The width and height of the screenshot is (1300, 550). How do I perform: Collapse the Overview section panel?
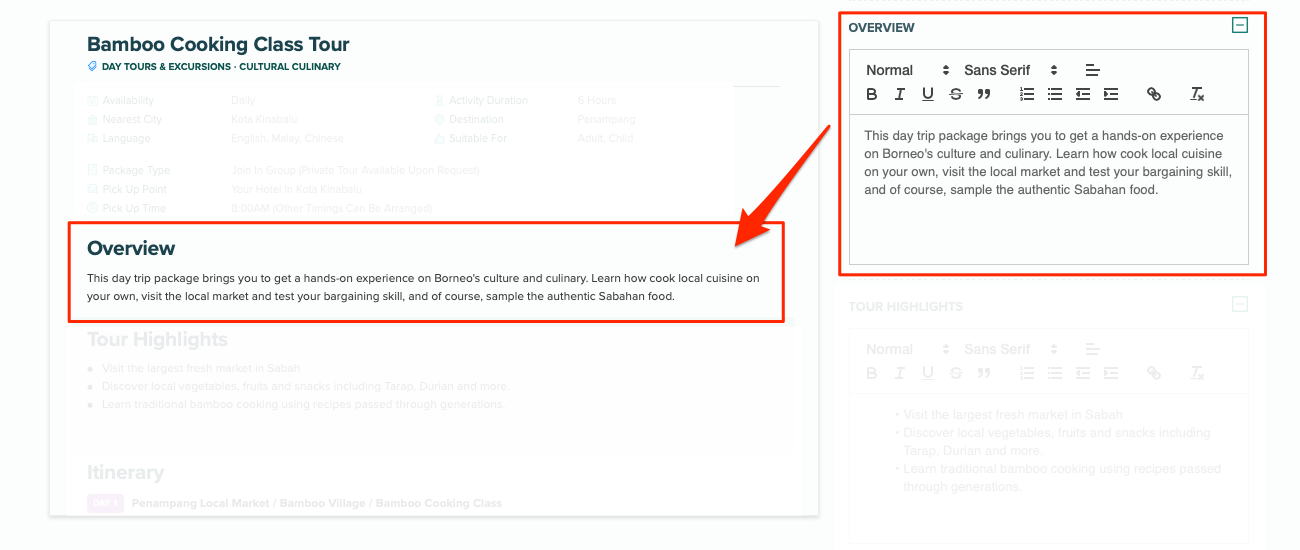point(1240,26)
